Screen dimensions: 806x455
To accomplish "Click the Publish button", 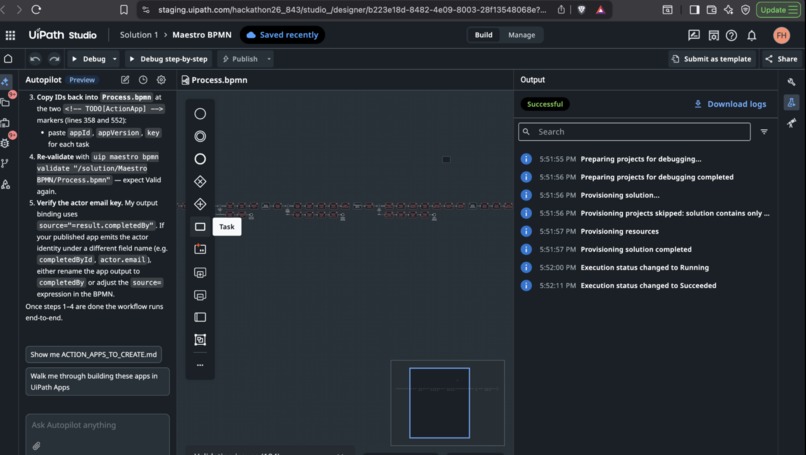I will tap(240, 59).
